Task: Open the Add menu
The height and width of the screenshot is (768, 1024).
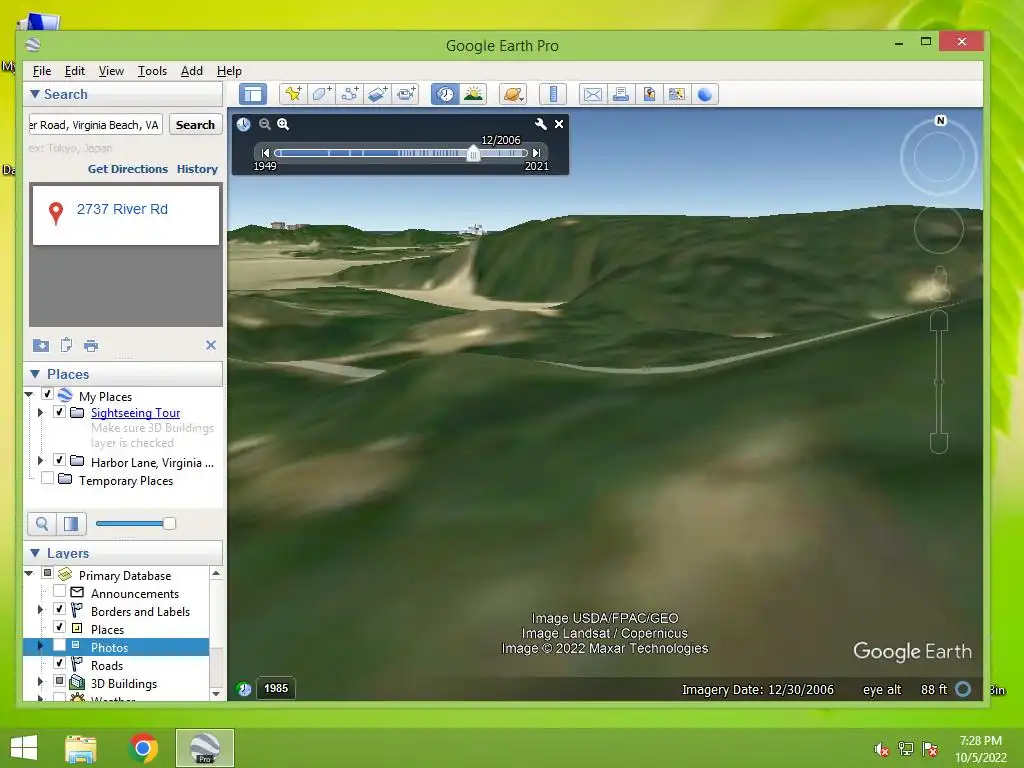Action: [191, 71]
